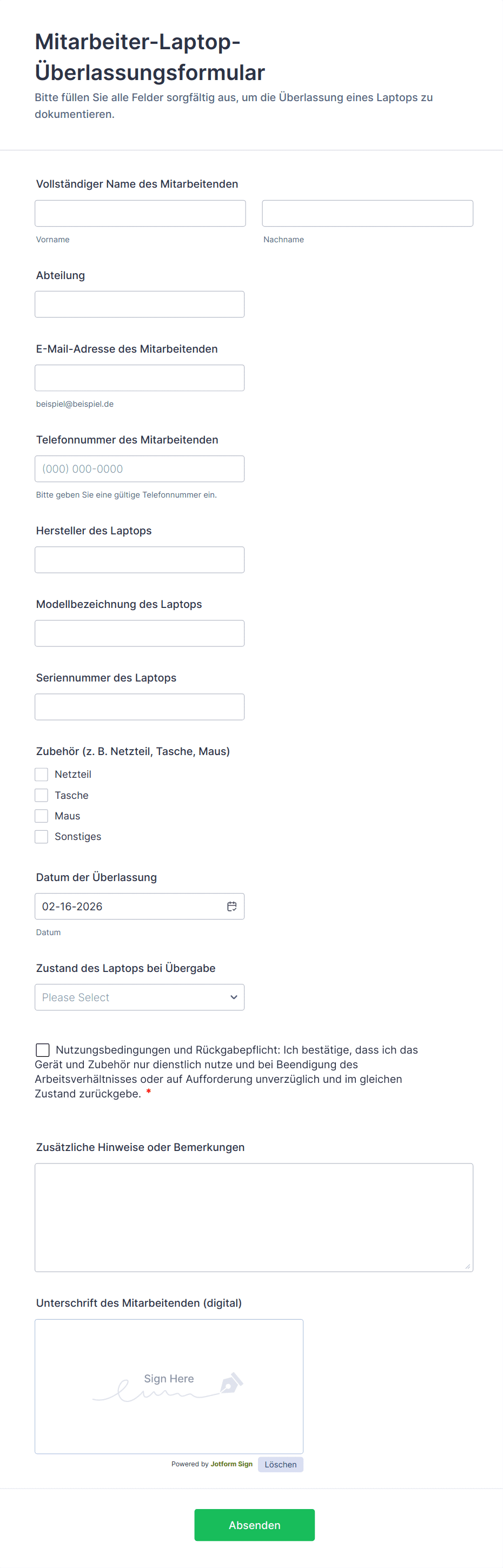Open the Zustand des Laptops dropdown
This screenshot has width=503, height=1568.
[x=140, y=997]
